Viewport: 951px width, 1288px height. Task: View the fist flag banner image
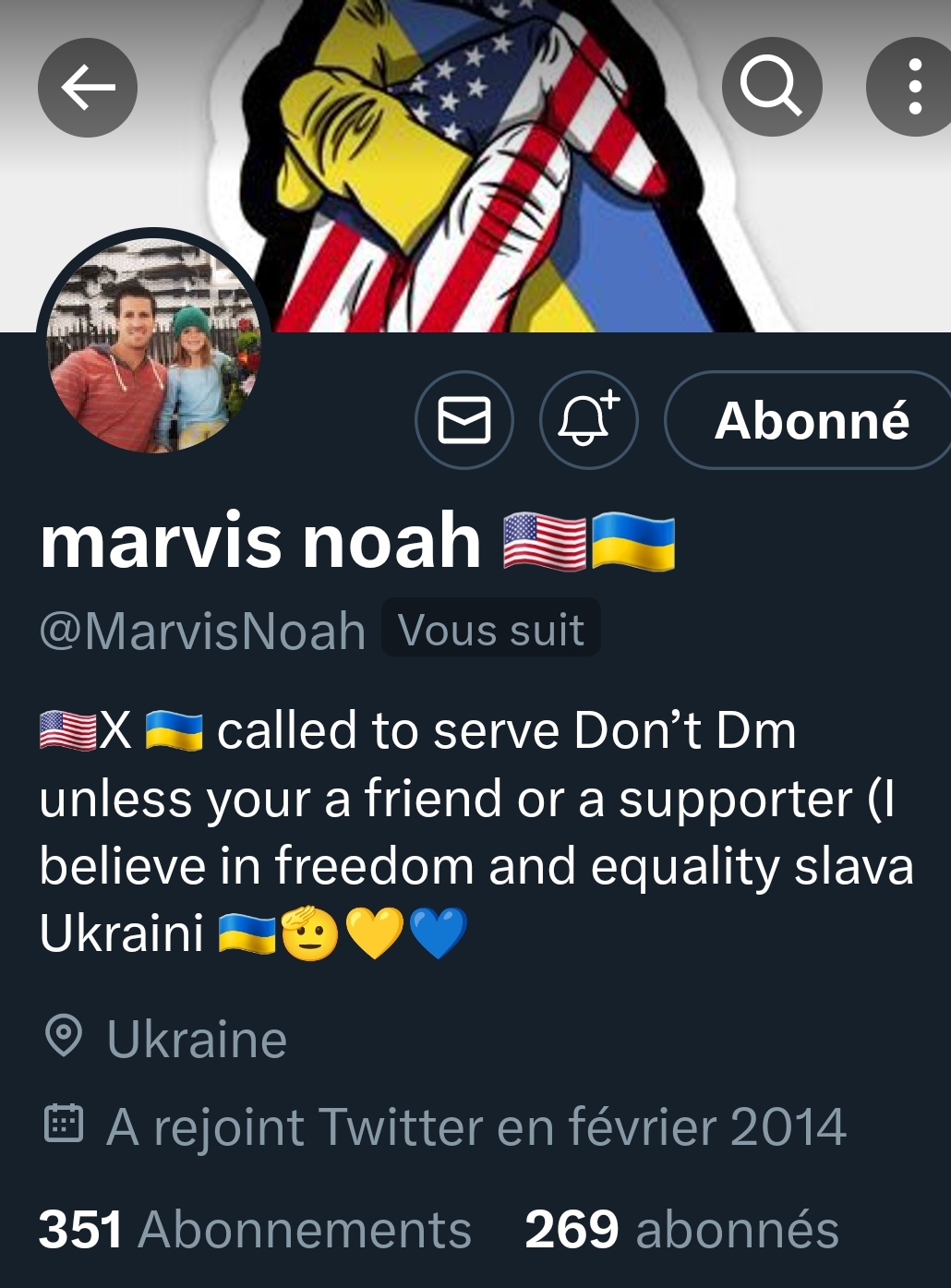pyautogui.click(x=475, y=166)
